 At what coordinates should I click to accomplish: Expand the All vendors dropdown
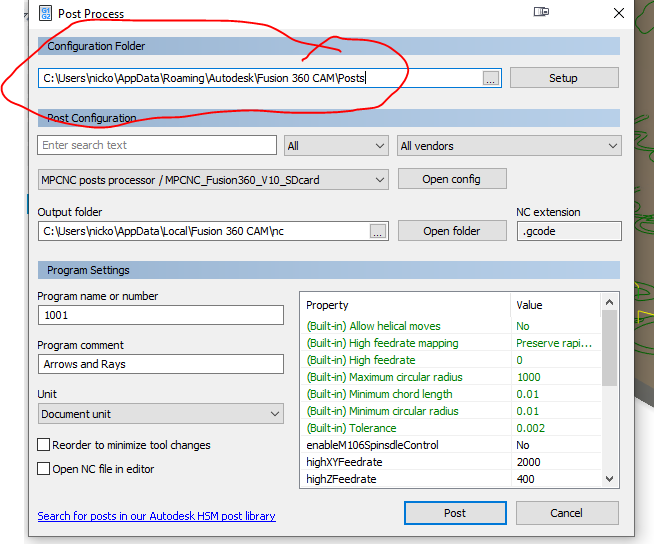pos(509,146)
